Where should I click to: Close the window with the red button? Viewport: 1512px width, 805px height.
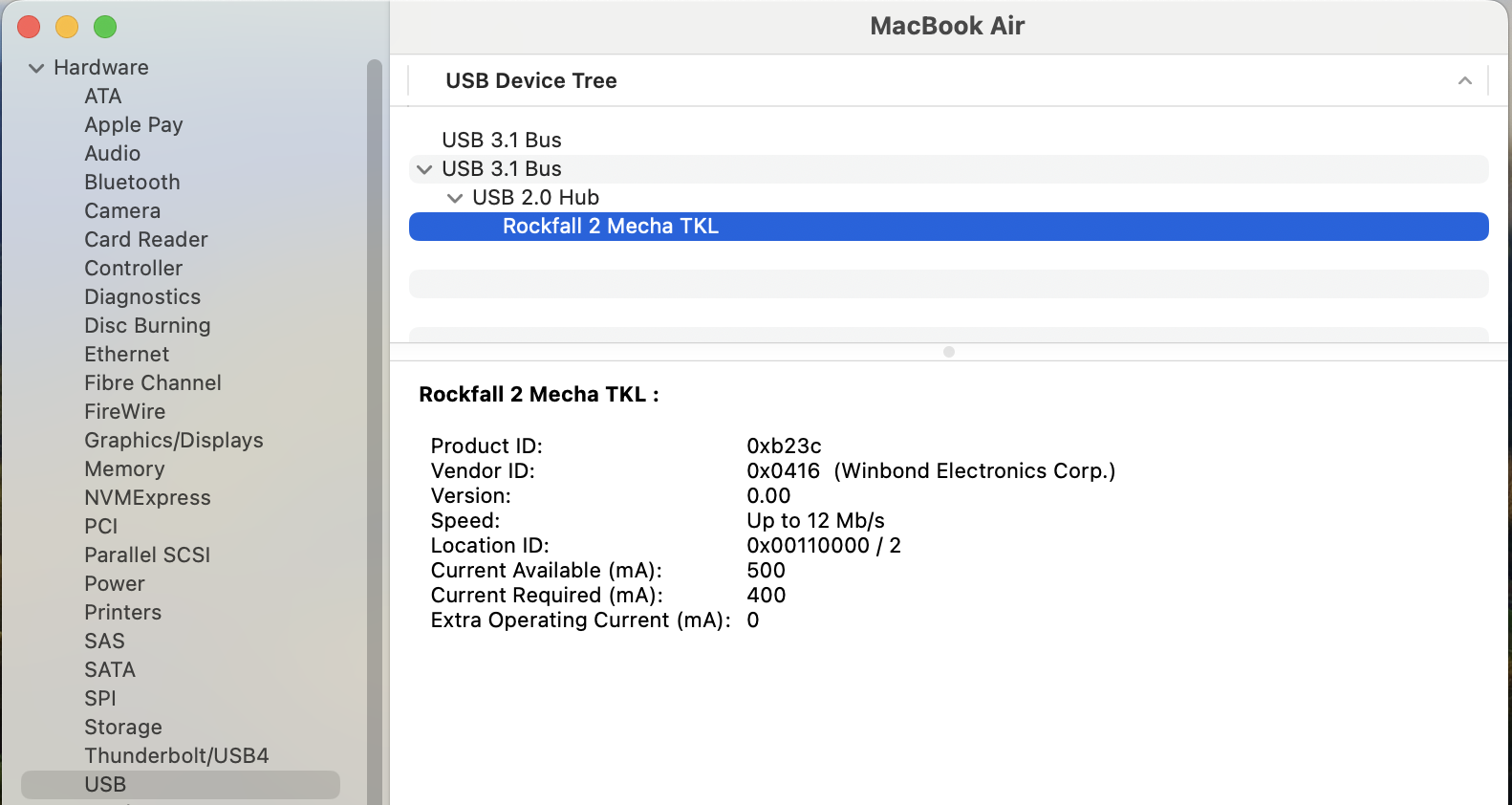click(29, 27)
